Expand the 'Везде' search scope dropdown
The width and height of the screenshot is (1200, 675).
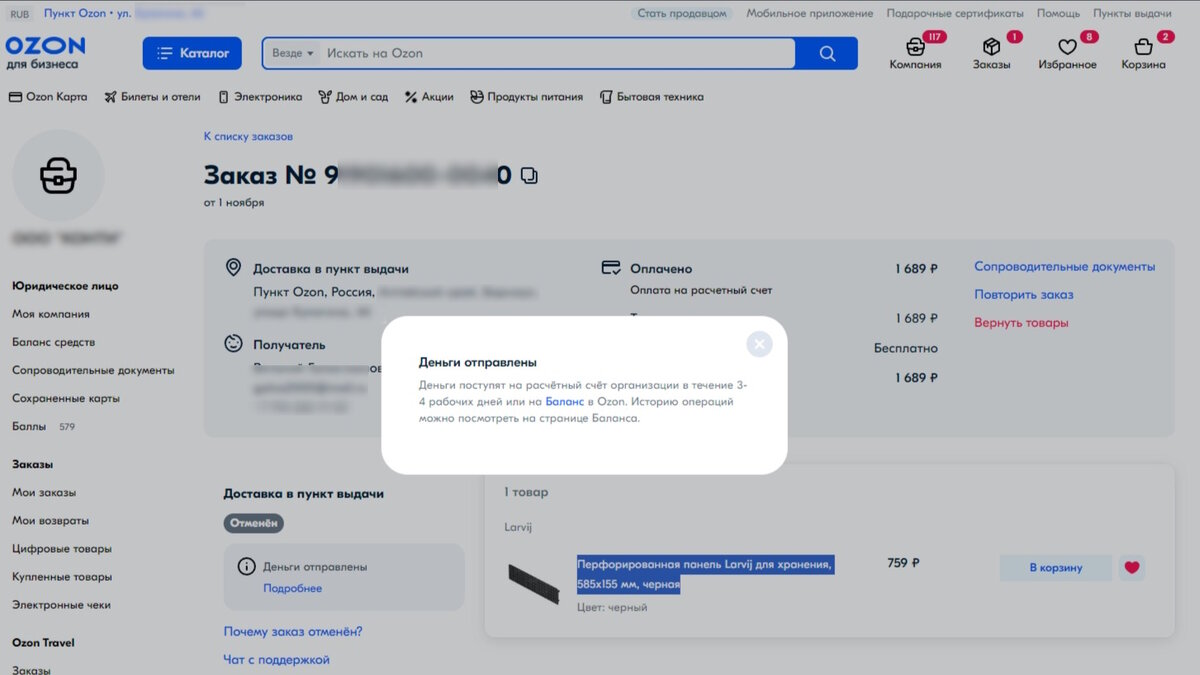click(x=292, y=53)
